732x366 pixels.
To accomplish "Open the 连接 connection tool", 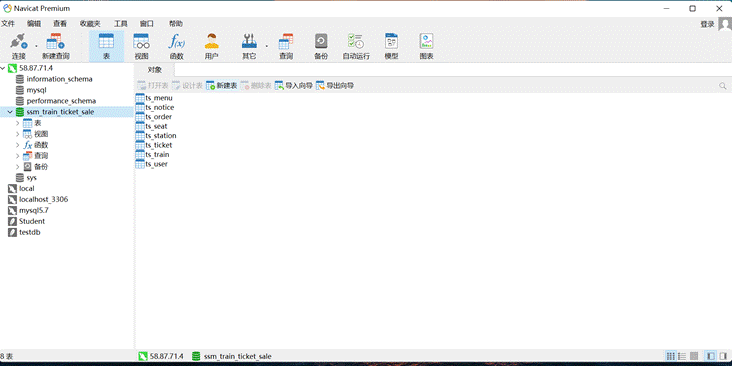I will 19,47.
